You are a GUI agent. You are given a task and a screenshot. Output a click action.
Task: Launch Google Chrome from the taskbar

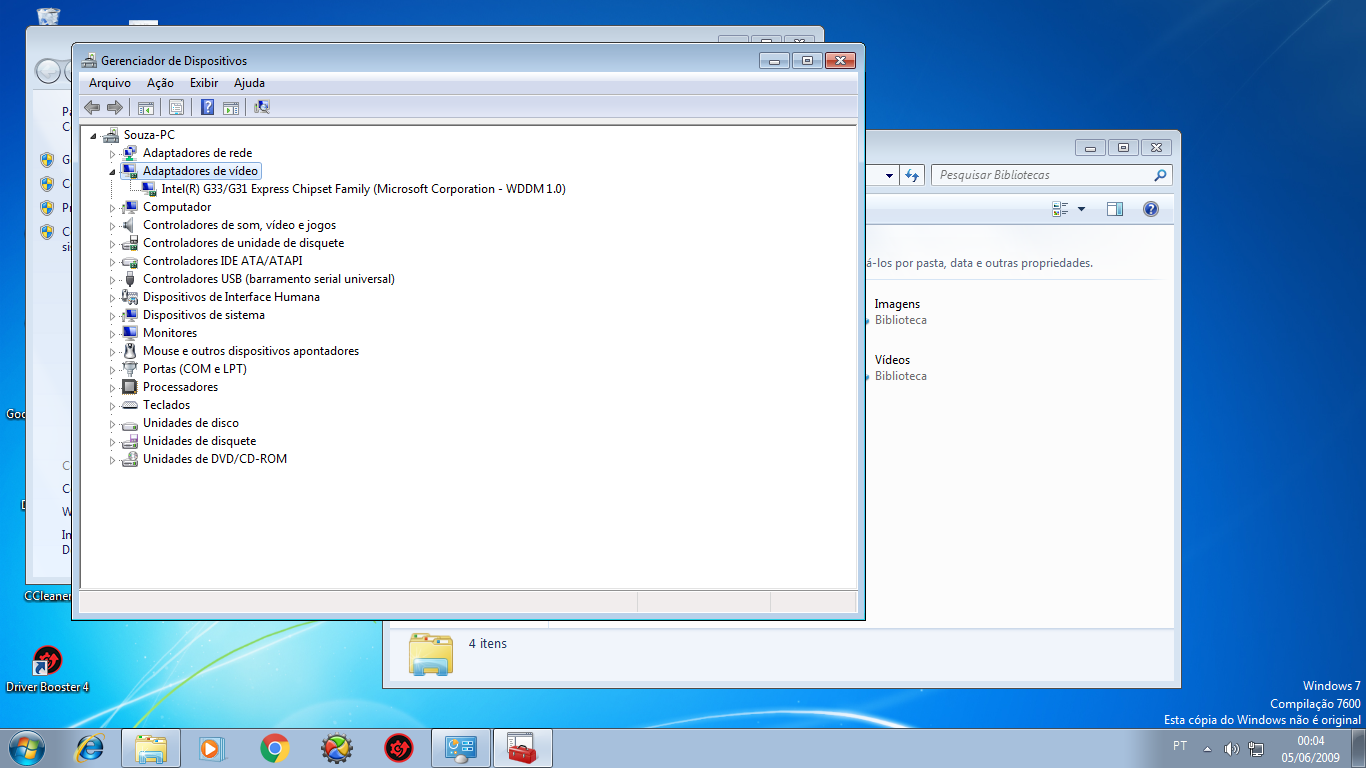tap(275, 748)
